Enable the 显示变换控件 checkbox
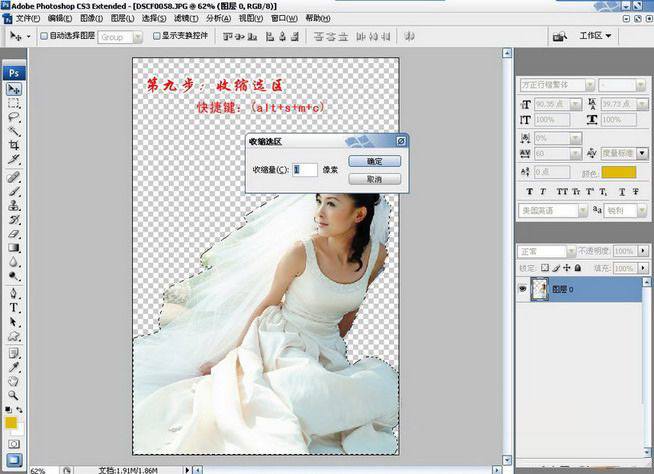This screenshot has width=654, height=474. [x=155, y=36]
